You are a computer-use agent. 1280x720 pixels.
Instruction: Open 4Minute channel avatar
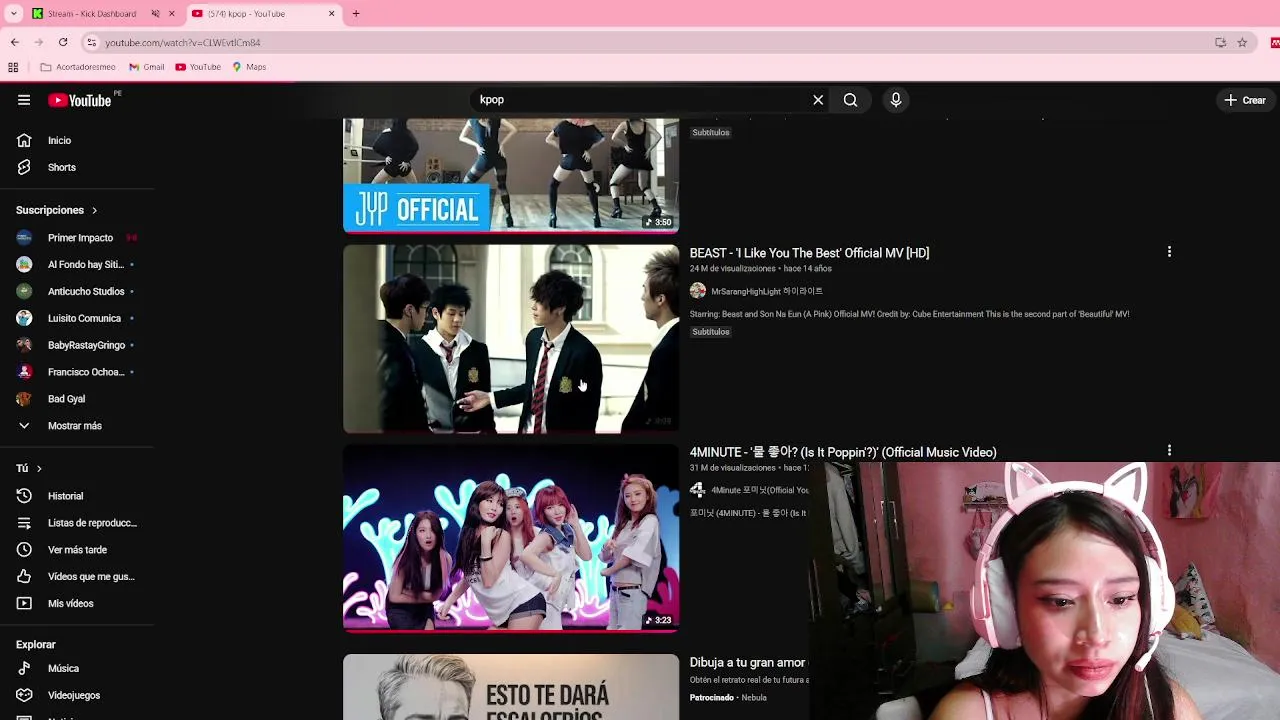[698, 490]
